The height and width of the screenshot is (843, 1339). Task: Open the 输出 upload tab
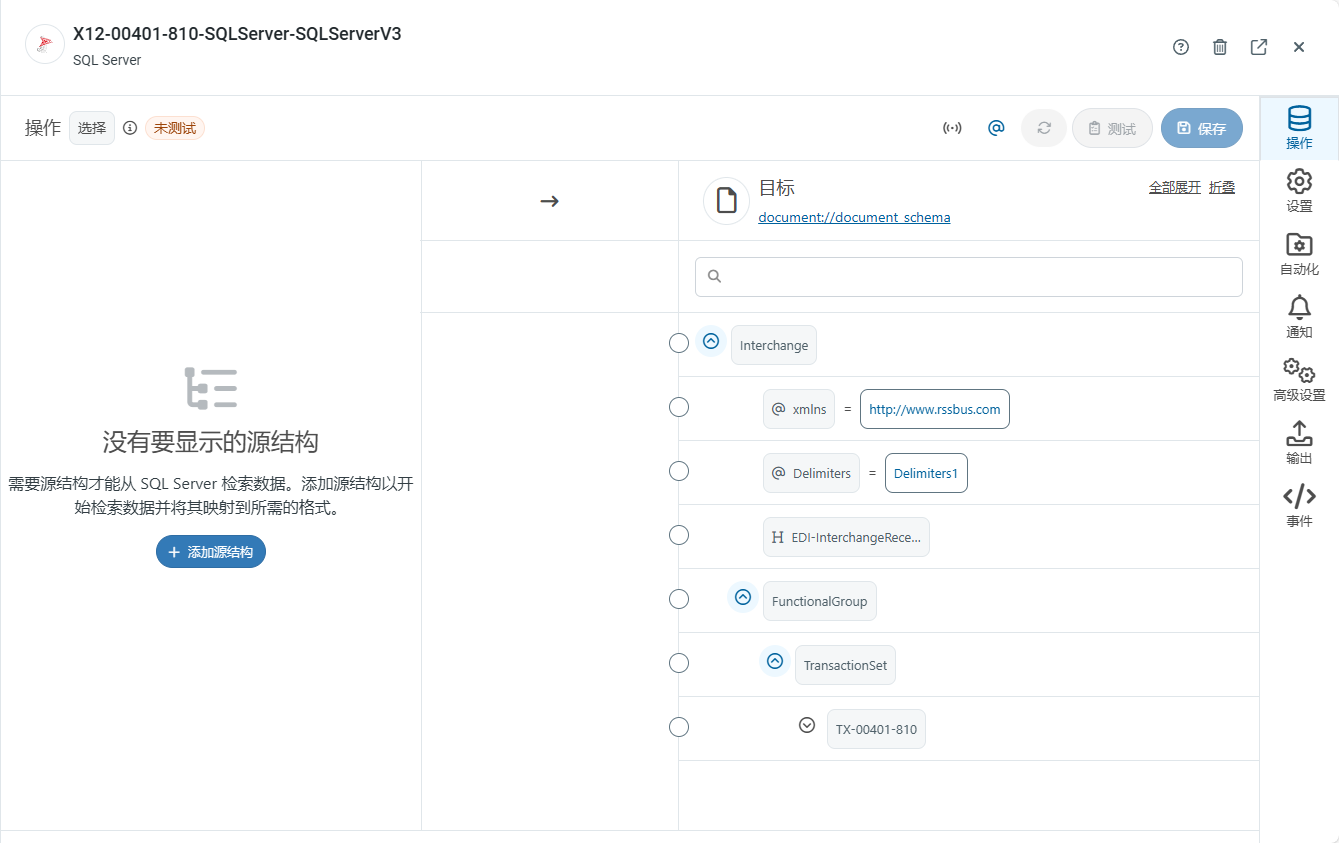1299,442
